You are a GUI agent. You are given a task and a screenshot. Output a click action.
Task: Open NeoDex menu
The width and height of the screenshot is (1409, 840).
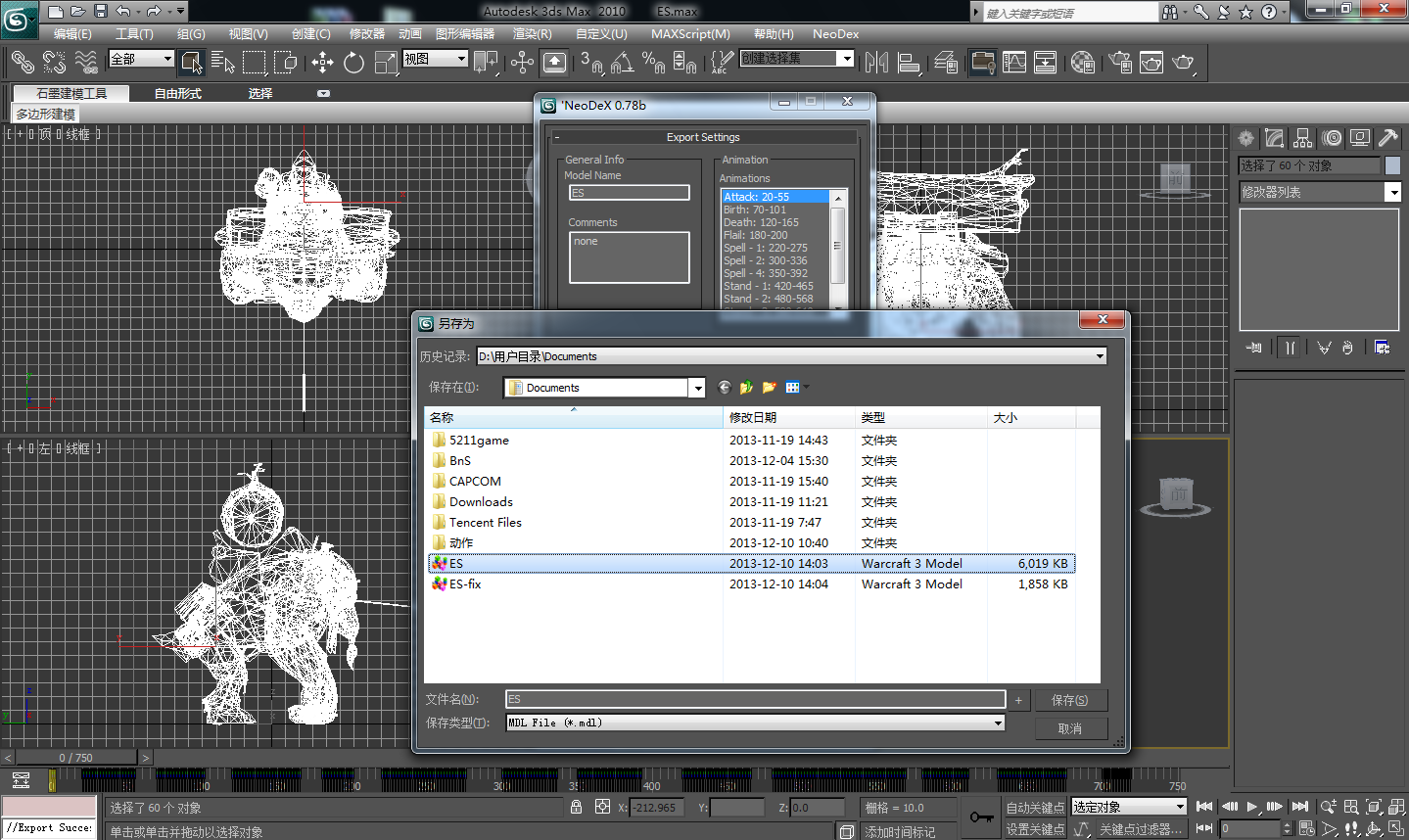(x=835, y=34)
